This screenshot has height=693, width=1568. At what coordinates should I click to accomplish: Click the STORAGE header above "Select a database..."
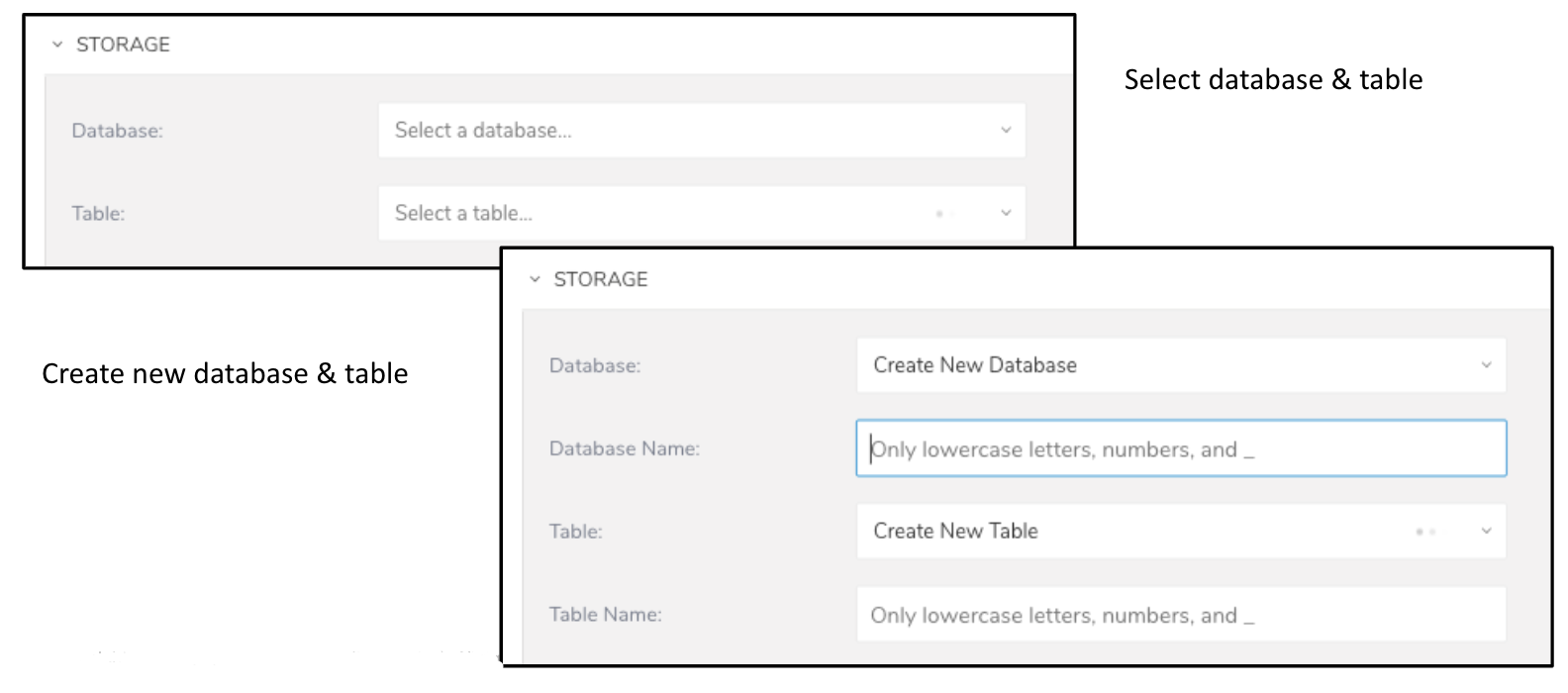coord(123,45)
